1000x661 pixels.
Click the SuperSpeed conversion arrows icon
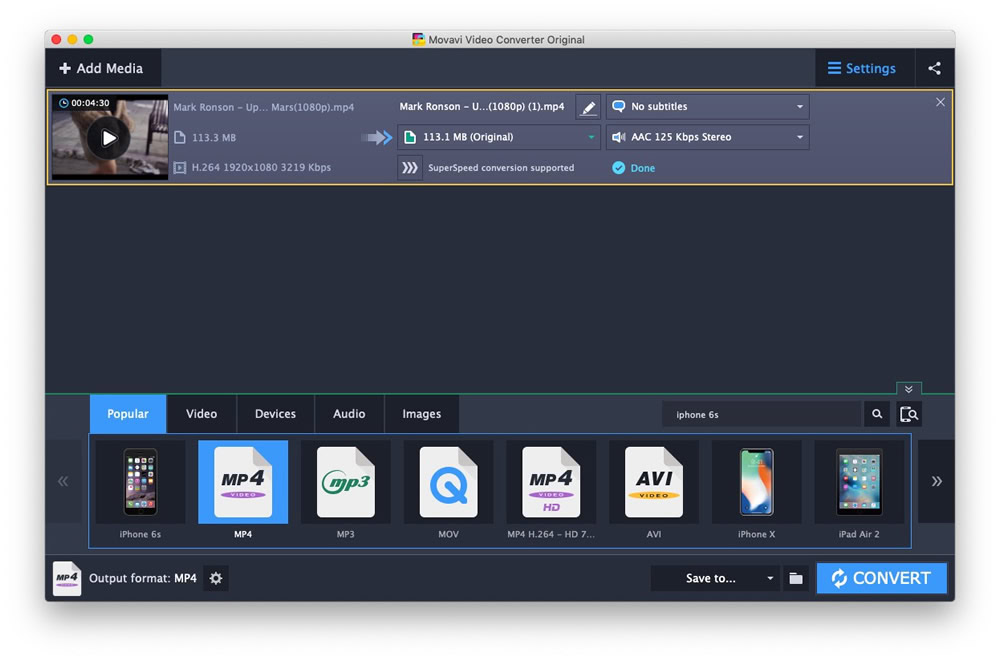pos(409,168)
